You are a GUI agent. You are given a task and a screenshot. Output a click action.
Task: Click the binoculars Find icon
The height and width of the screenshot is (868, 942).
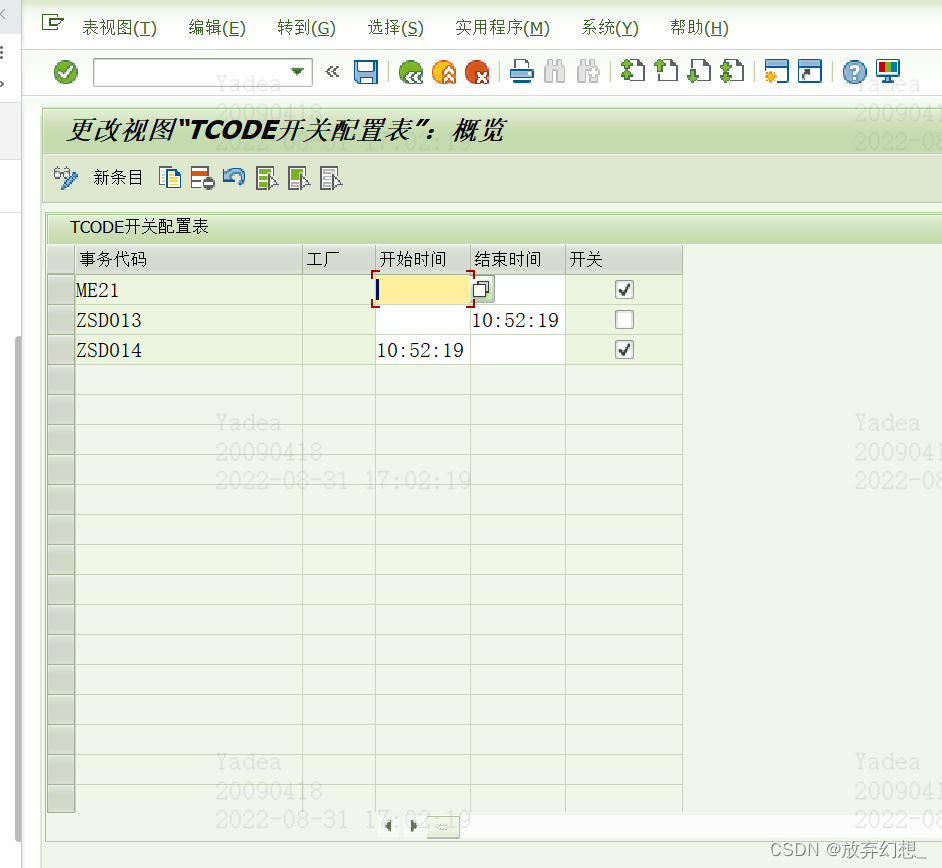[x=555, y=71]
